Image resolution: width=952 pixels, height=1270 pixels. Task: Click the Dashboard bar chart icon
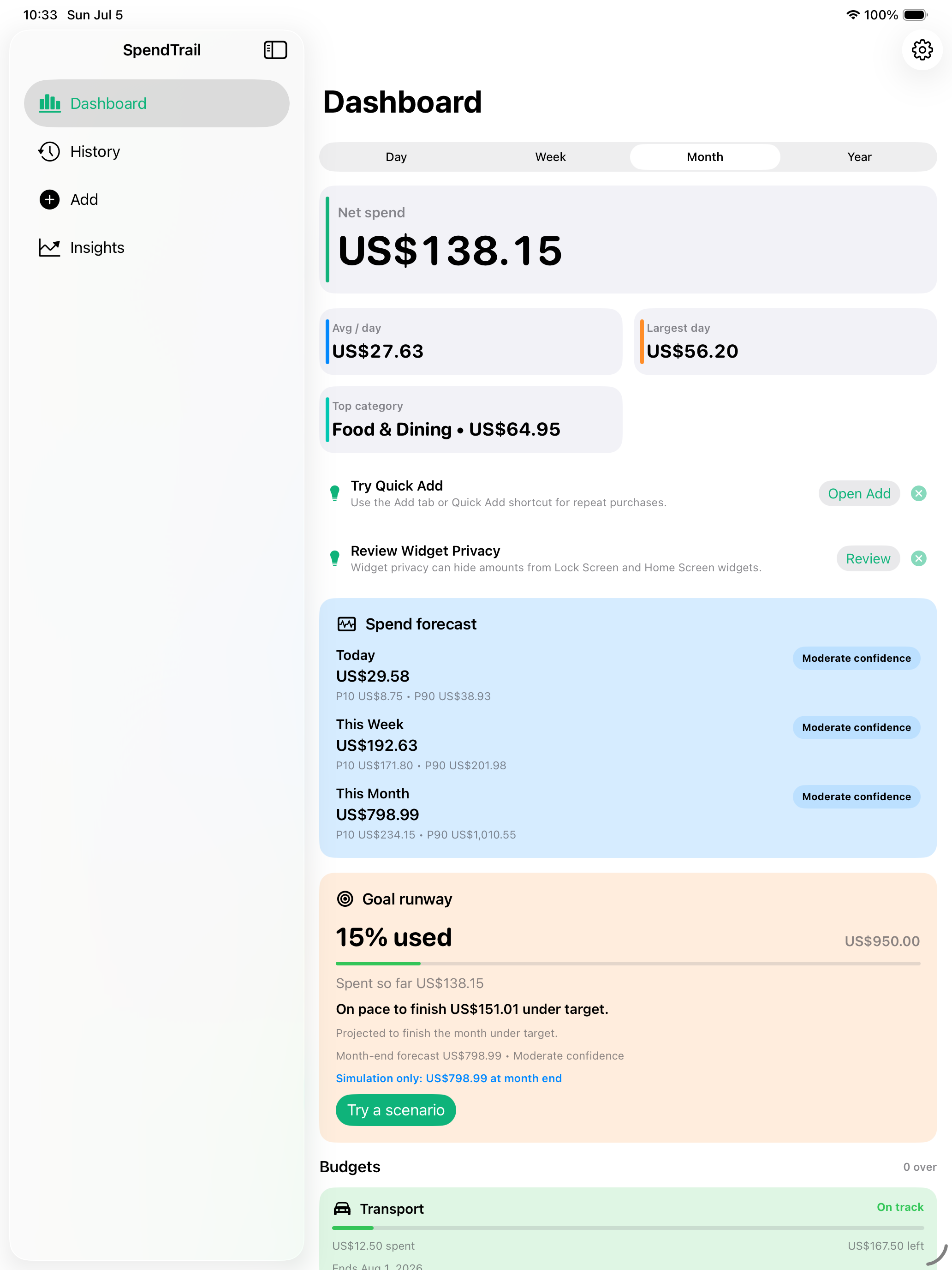(x=49, y=103)
